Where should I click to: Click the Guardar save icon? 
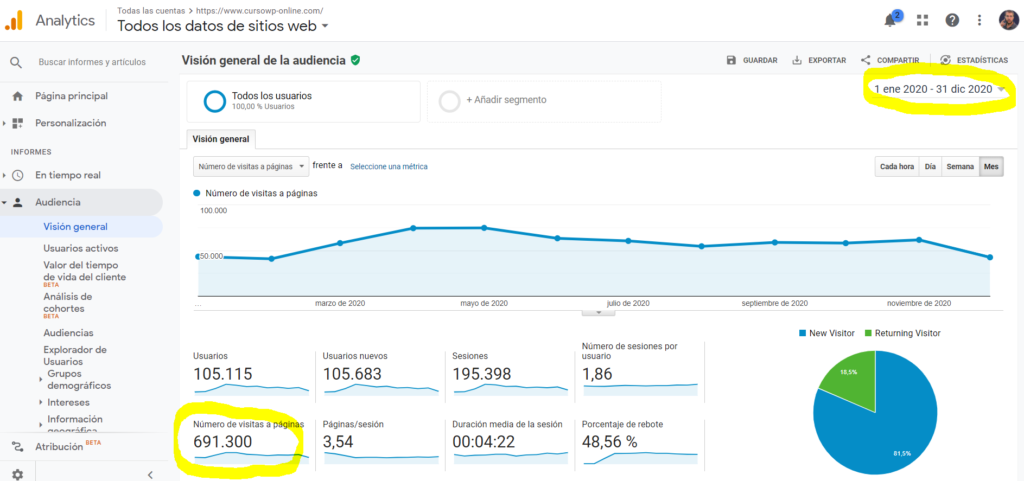point(732,60)
